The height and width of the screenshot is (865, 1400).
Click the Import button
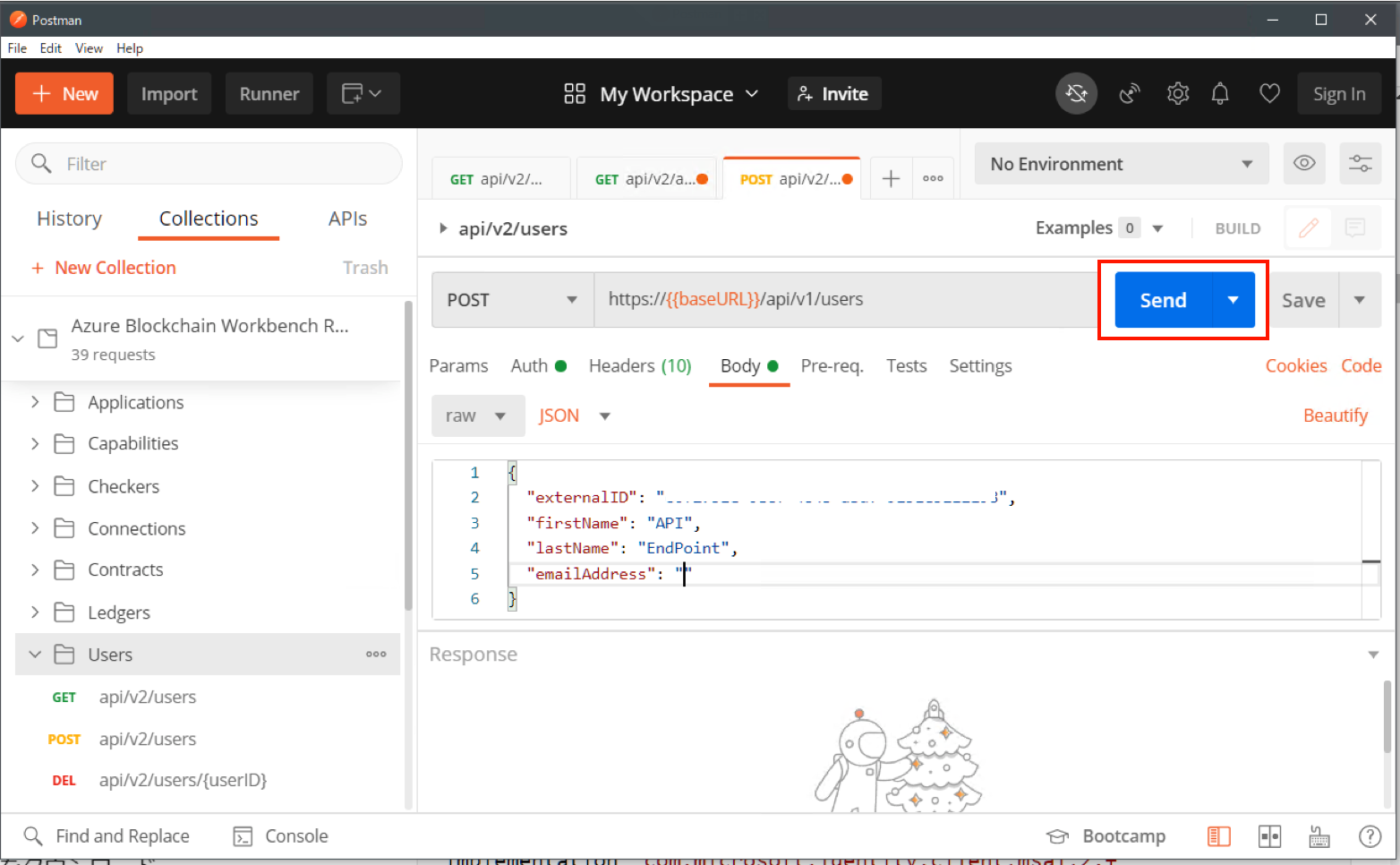169,93
